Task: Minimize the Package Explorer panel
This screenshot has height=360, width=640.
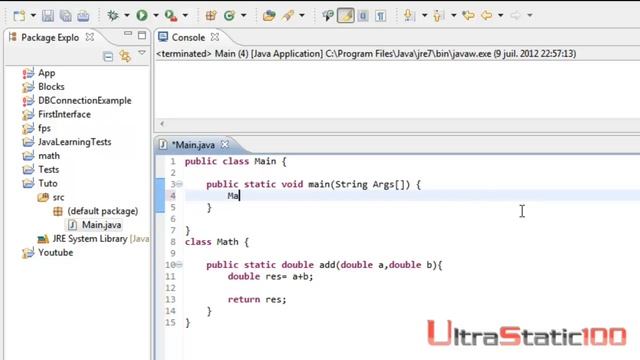Action: [128, 34]
